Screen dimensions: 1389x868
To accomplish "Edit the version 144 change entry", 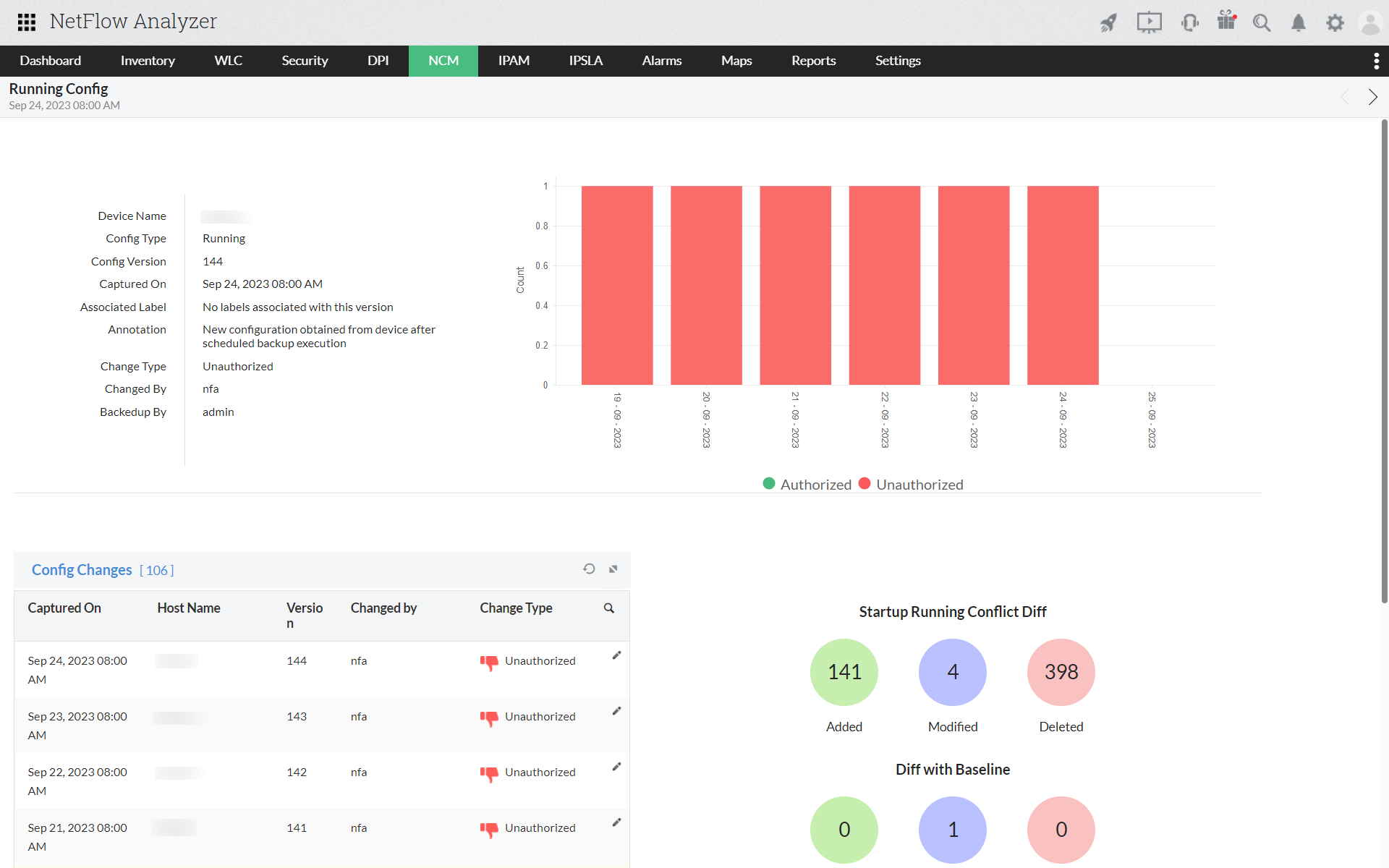I will pos(616,655).
